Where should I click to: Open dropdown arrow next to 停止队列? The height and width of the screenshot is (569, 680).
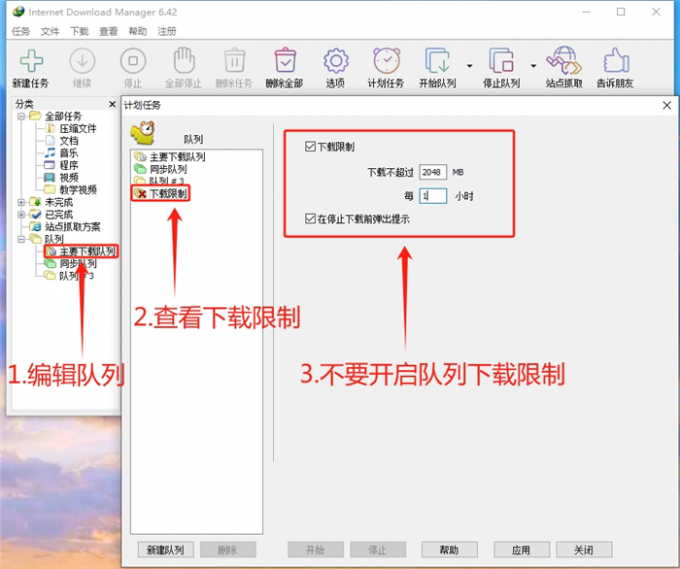pos(533,66)
